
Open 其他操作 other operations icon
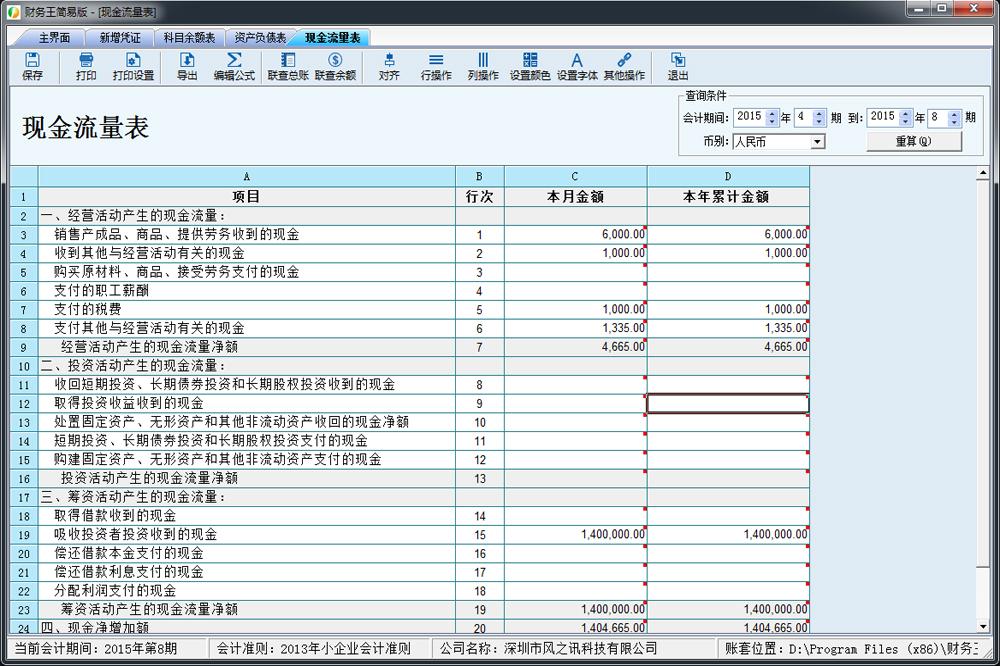coord(624,66)
